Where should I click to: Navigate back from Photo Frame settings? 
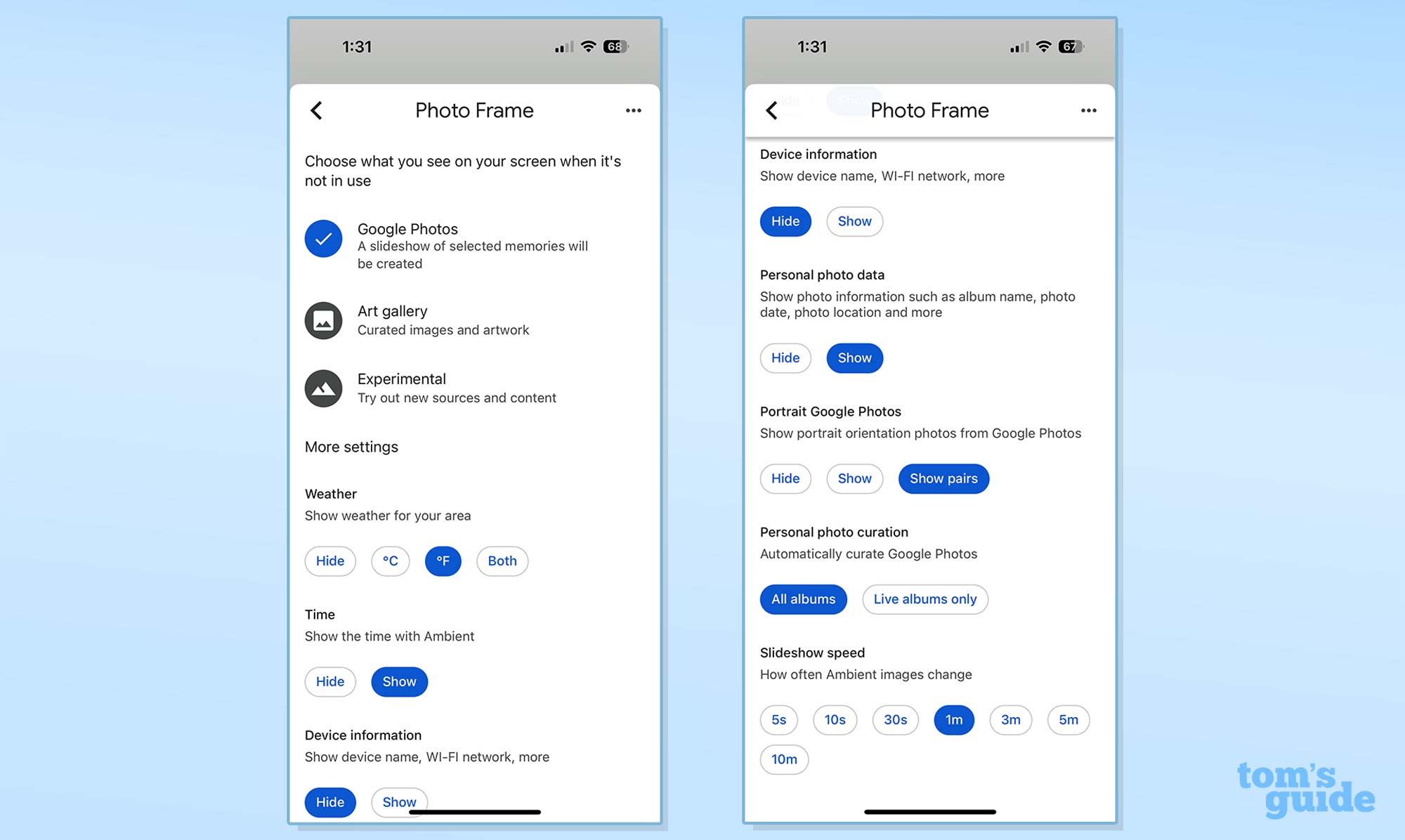316,110
